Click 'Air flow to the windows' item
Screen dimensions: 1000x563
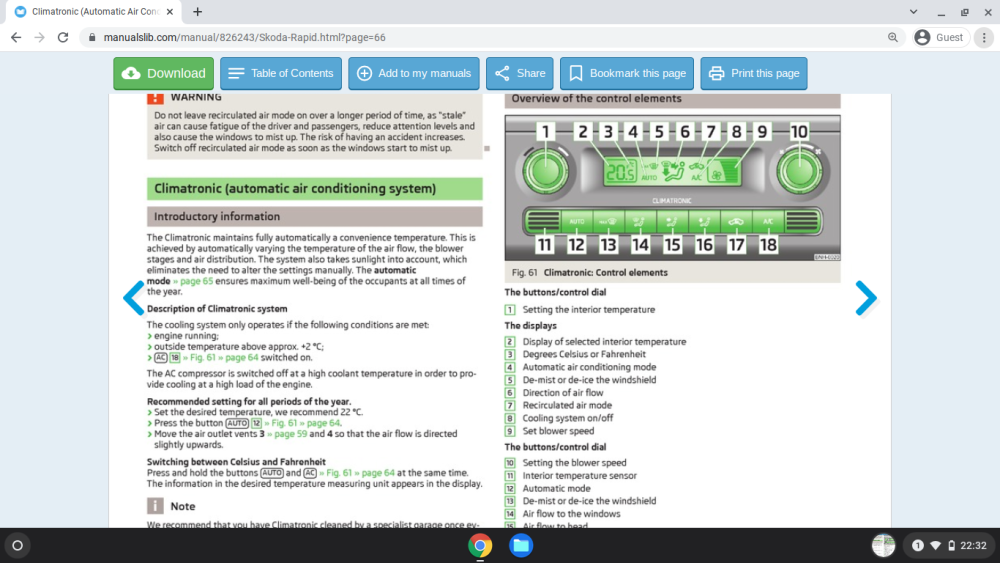pos(571,514)
